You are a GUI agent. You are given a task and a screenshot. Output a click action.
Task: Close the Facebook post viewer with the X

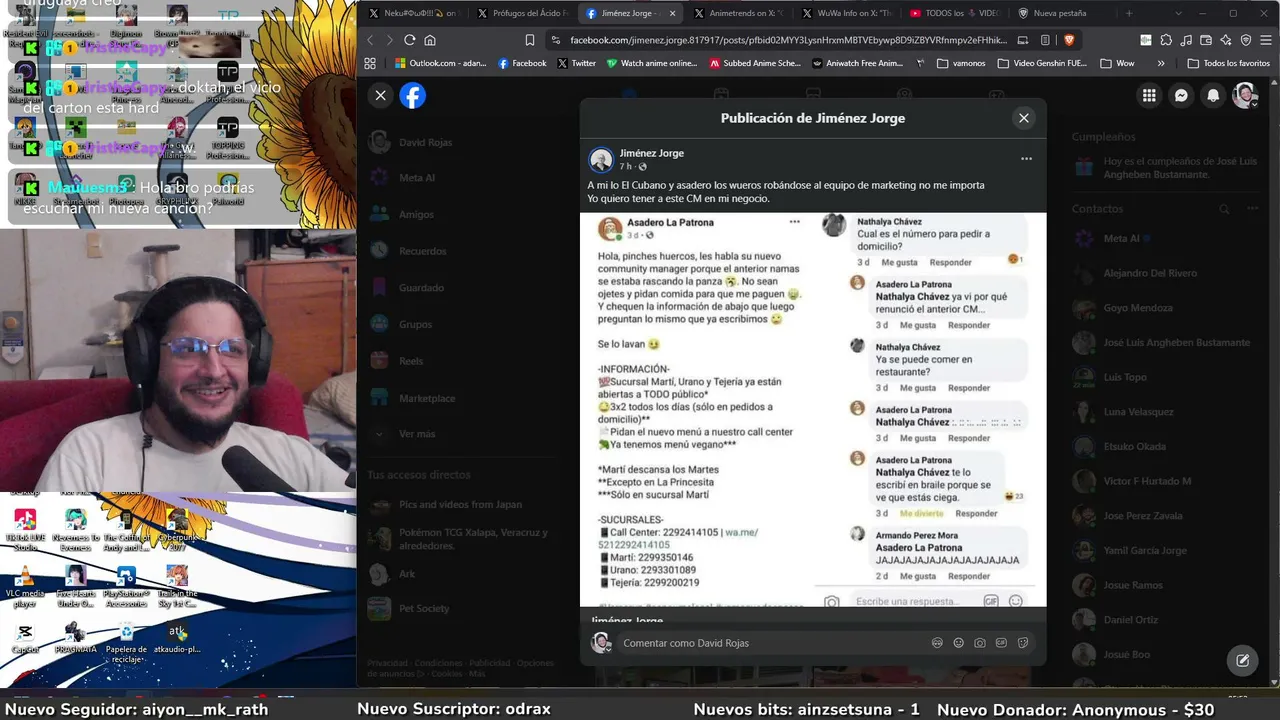(1023, 118)
